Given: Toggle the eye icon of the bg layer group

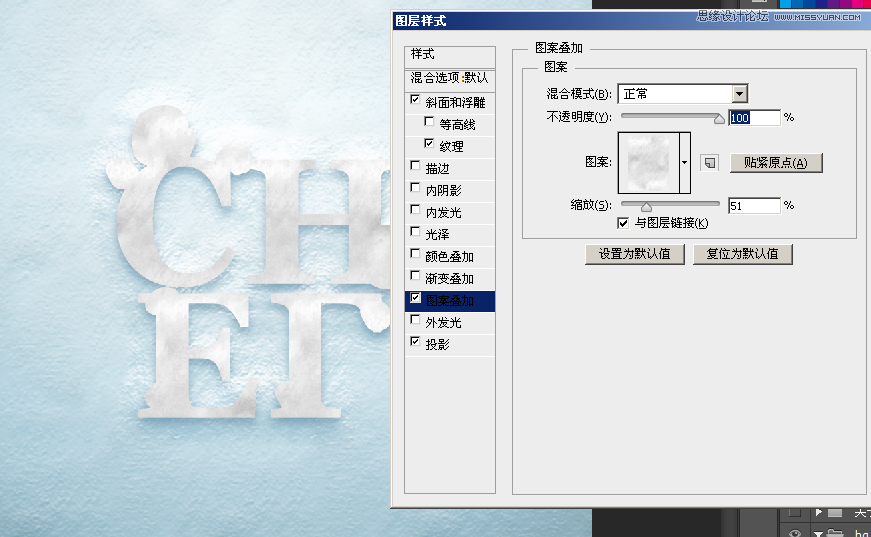Looking at the screenshot, I should coord(796,533).
